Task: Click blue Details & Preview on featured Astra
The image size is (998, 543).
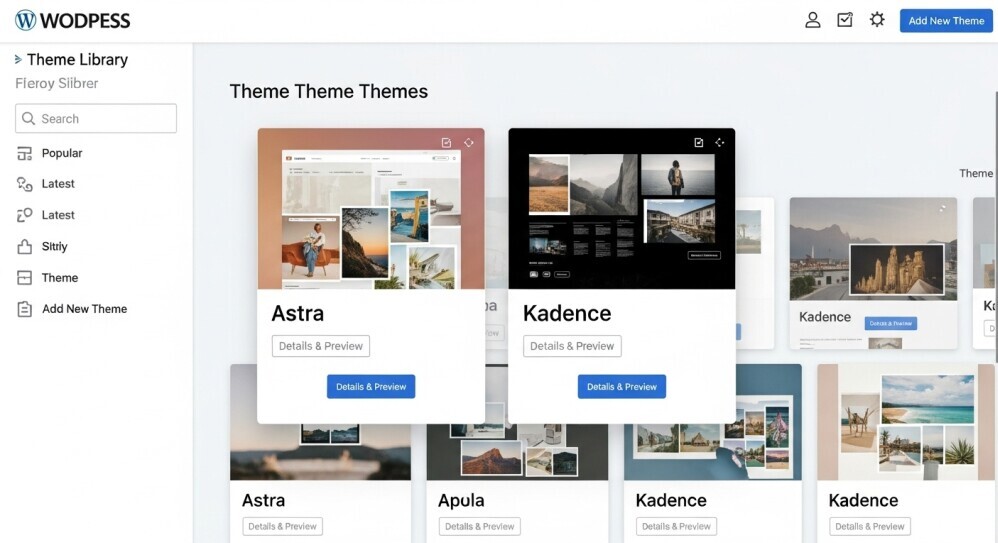Action: [371, 386]
